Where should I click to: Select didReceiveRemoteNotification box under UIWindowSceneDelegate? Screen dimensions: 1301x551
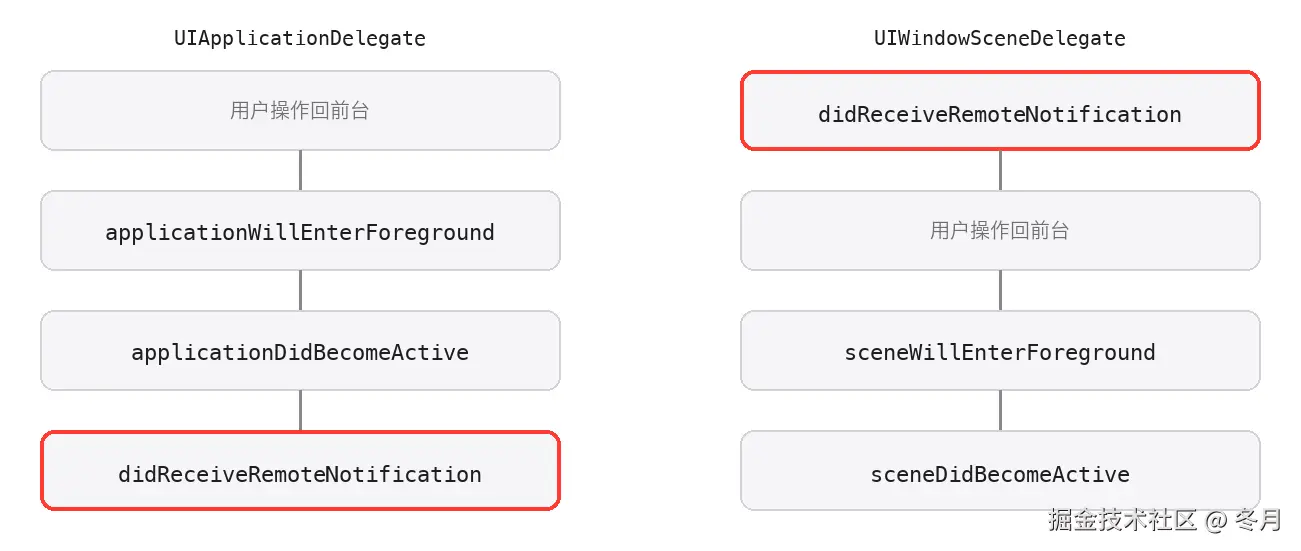coord(1000,110)
